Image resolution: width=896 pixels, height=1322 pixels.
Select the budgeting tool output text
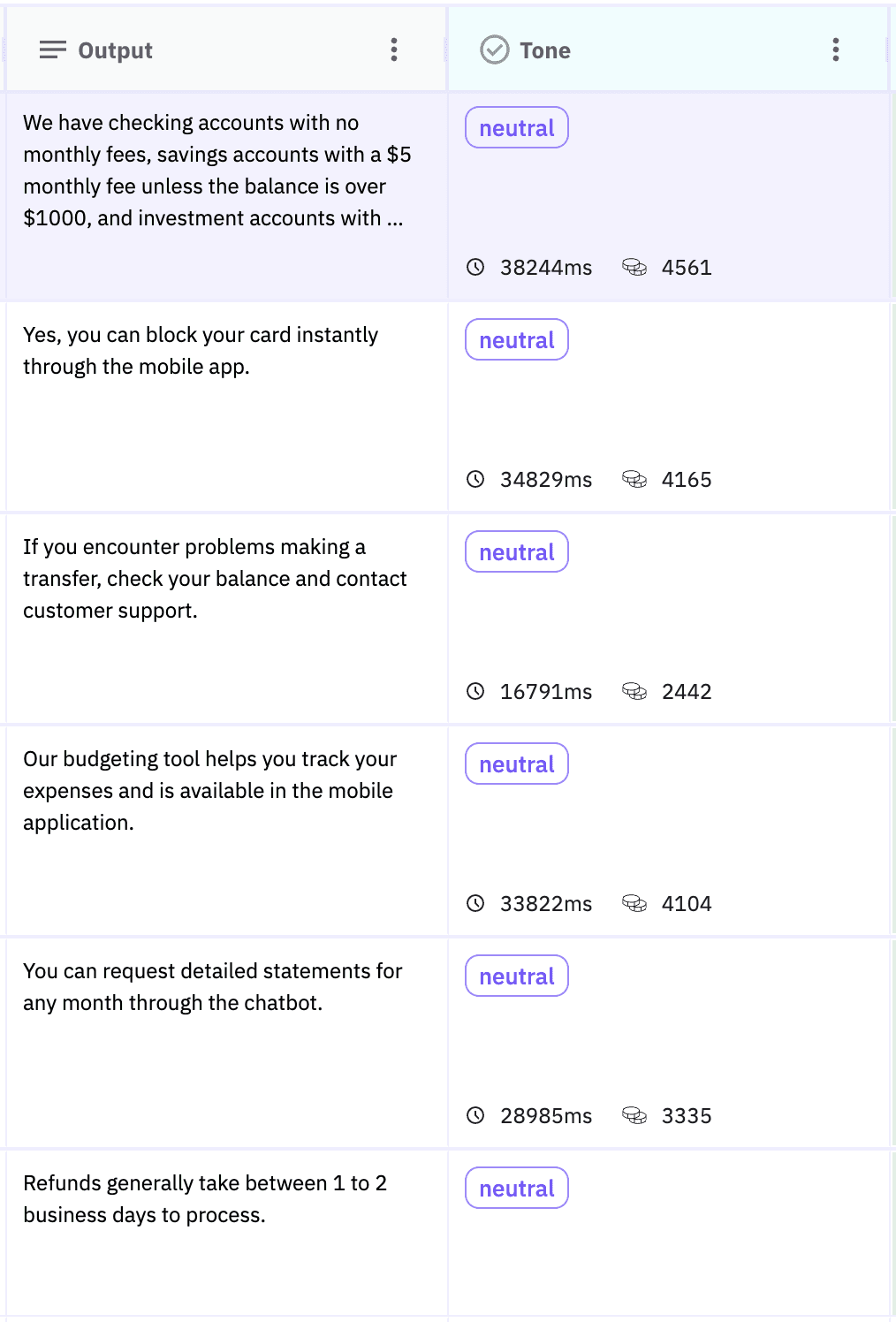[x=209, y=791]
